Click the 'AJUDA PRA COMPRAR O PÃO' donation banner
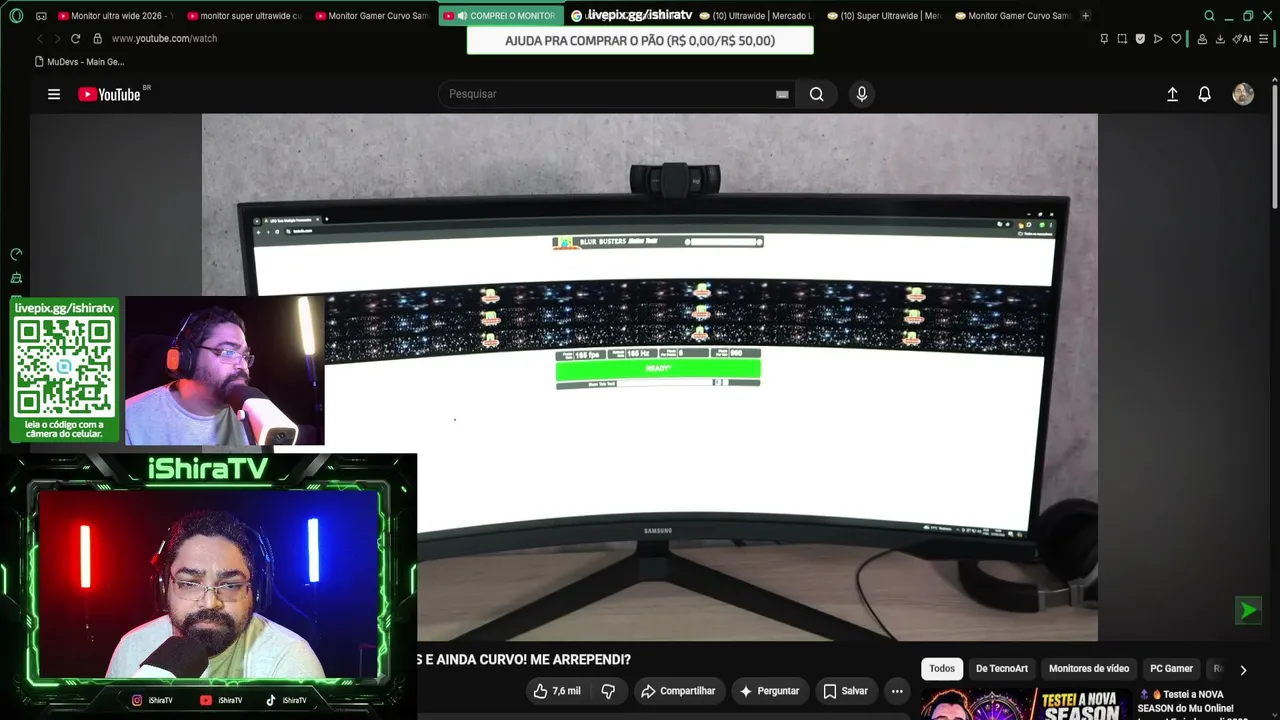1280x720 pixels. [640, 41]
